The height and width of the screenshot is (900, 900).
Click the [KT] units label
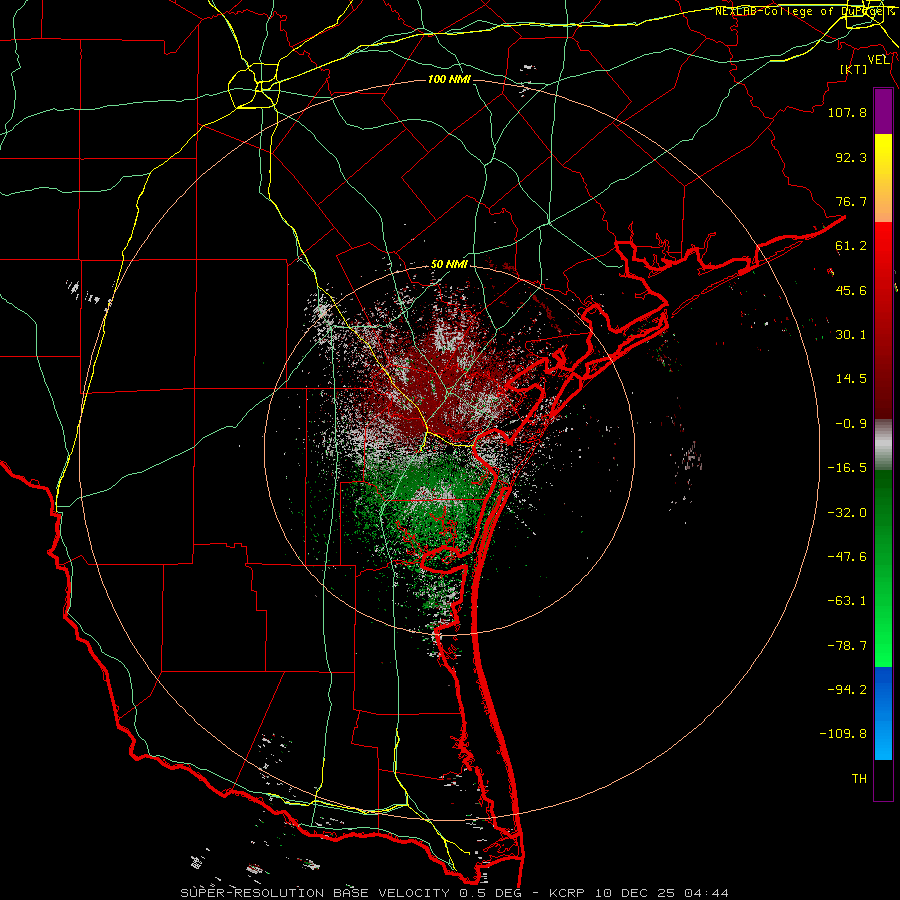click(x=854, y=69)
